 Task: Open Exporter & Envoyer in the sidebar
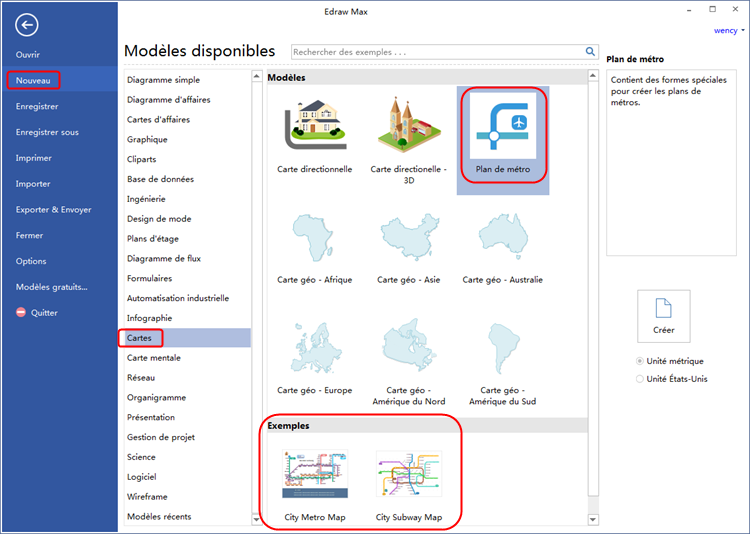pyautogui.click(x=54, y=210)
